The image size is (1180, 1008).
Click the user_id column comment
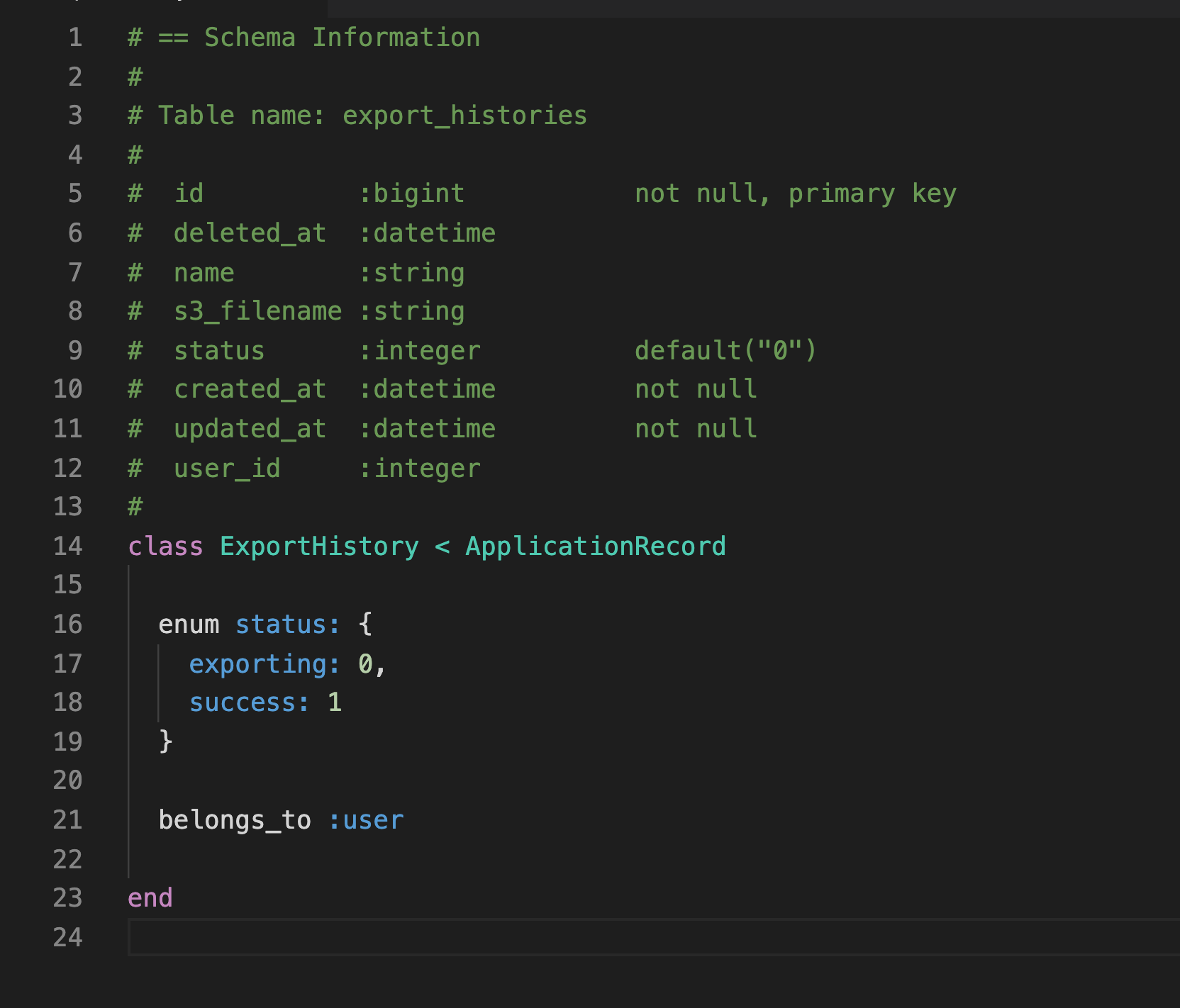click(x=227, y=469)
